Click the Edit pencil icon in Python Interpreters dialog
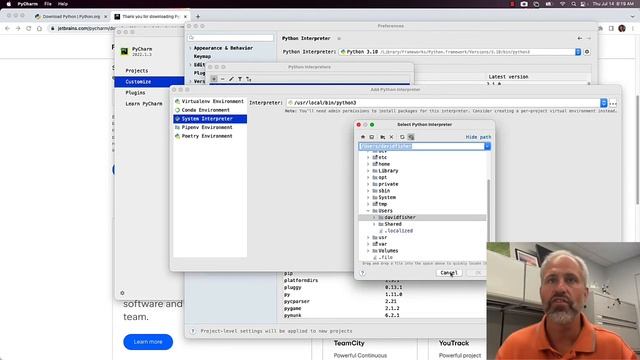This screenshot has height=360, width=640. (x=231, y=79)
